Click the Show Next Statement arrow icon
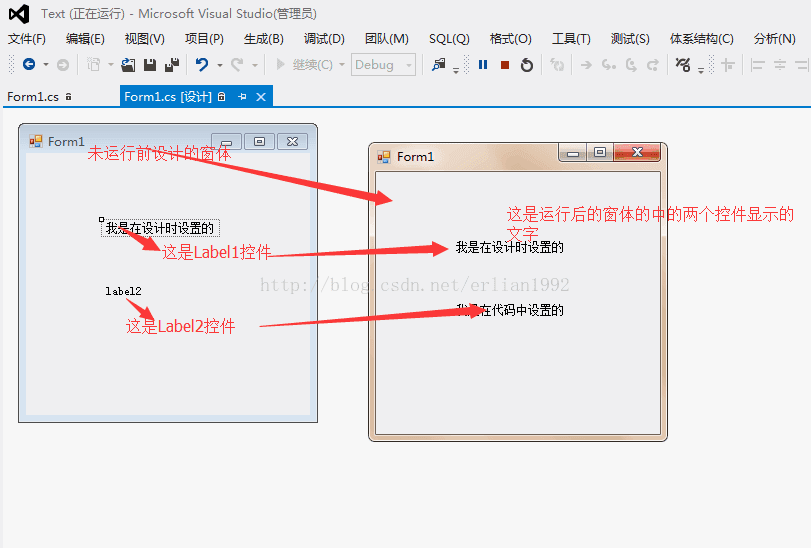 [586, 65]
